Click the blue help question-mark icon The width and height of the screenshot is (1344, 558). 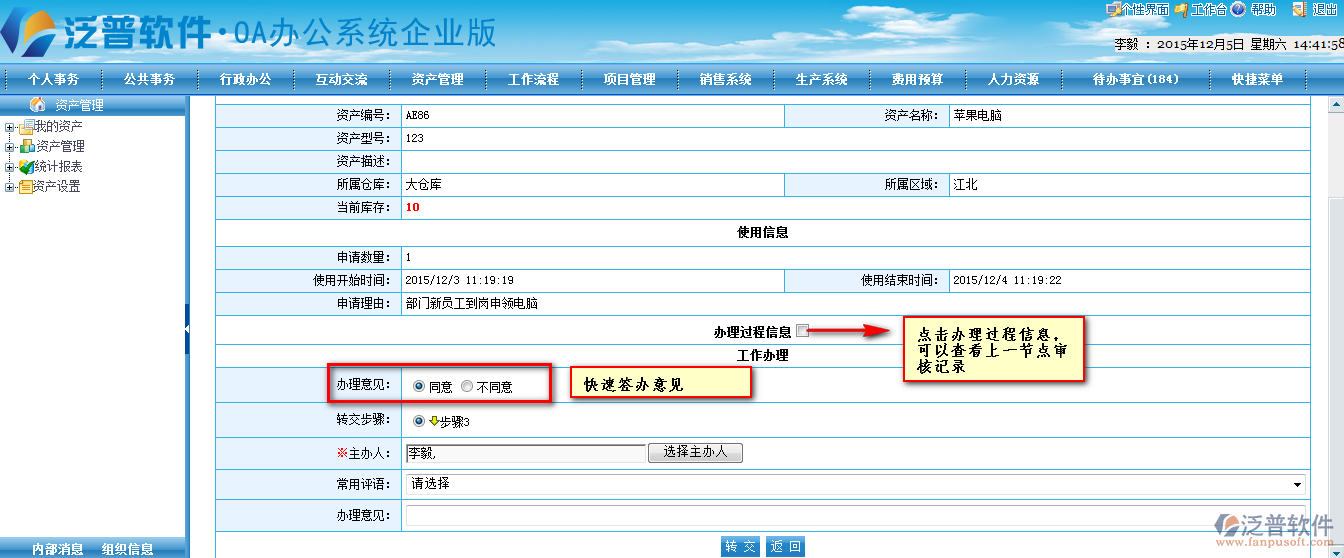click(x=1238, y=9)
